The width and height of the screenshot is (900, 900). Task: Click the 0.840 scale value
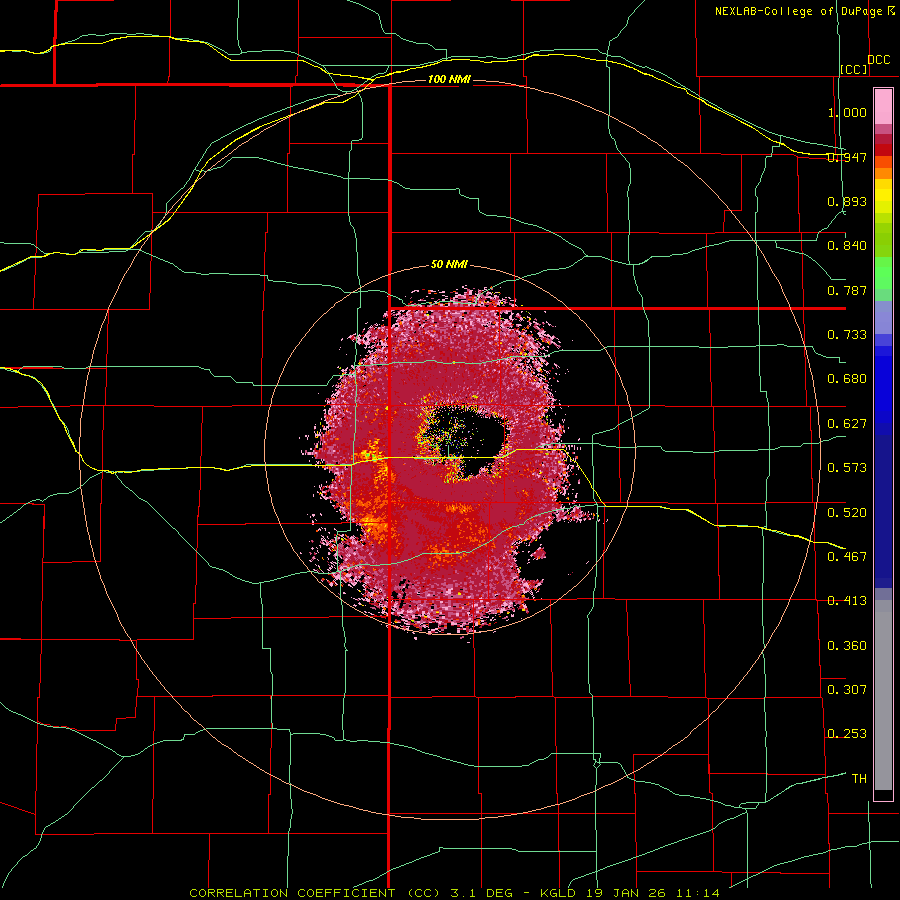tap(847, 246)
